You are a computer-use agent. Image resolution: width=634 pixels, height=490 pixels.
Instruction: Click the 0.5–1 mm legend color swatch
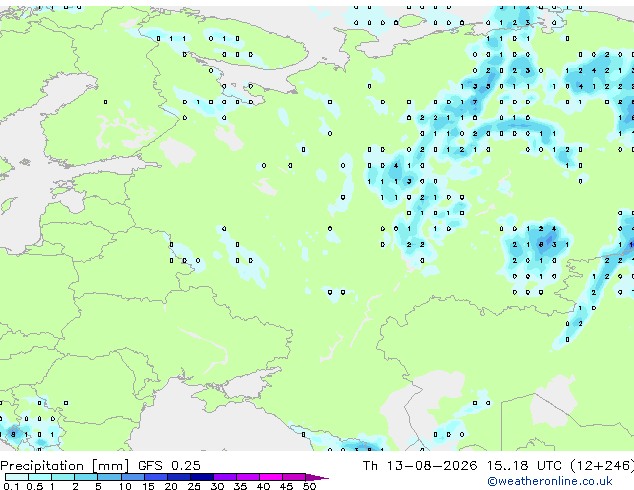[x=40, y=477]
